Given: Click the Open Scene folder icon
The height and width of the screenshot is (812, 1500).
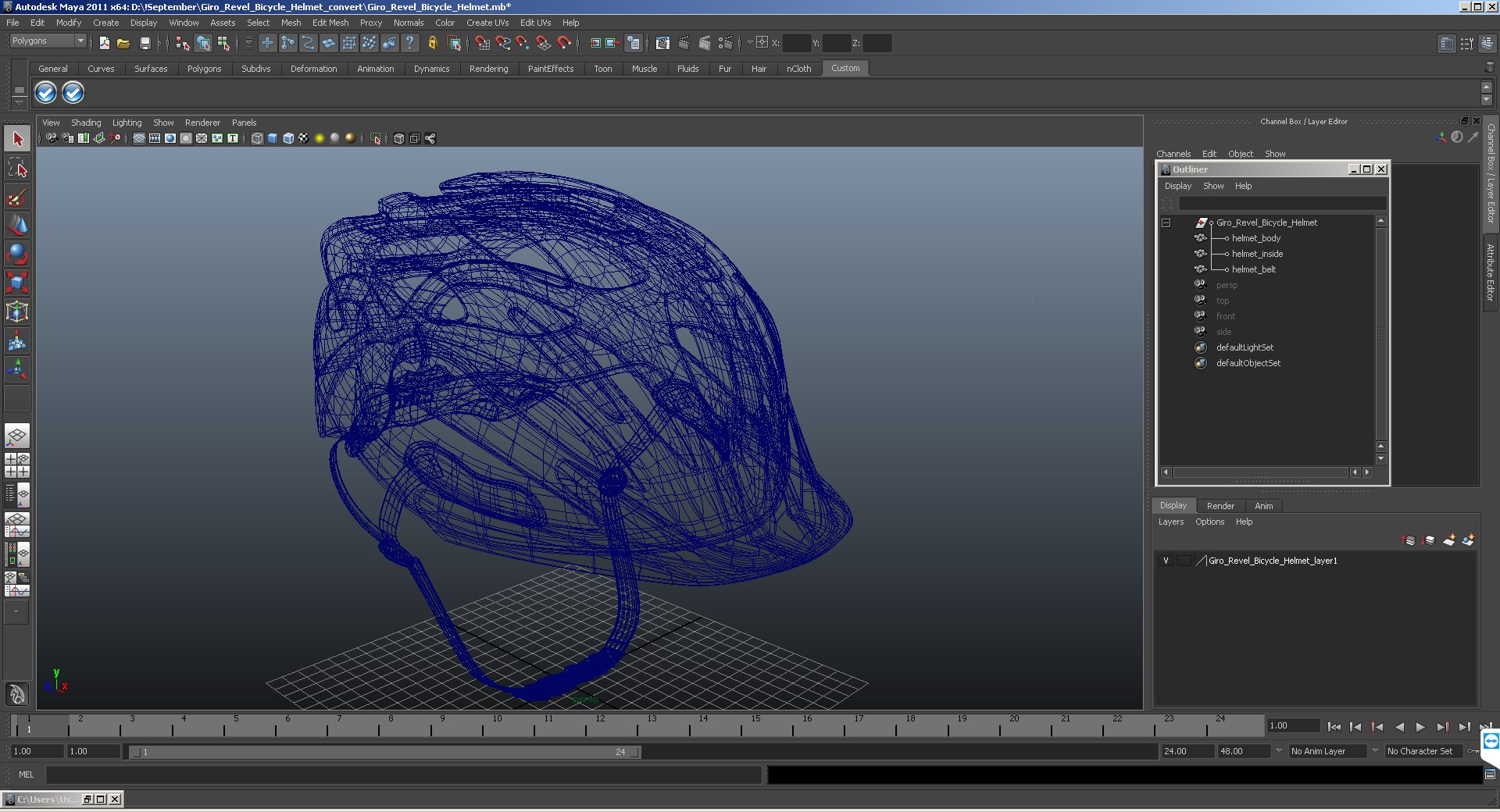Looking at the screenshot, I should (123, 43).
